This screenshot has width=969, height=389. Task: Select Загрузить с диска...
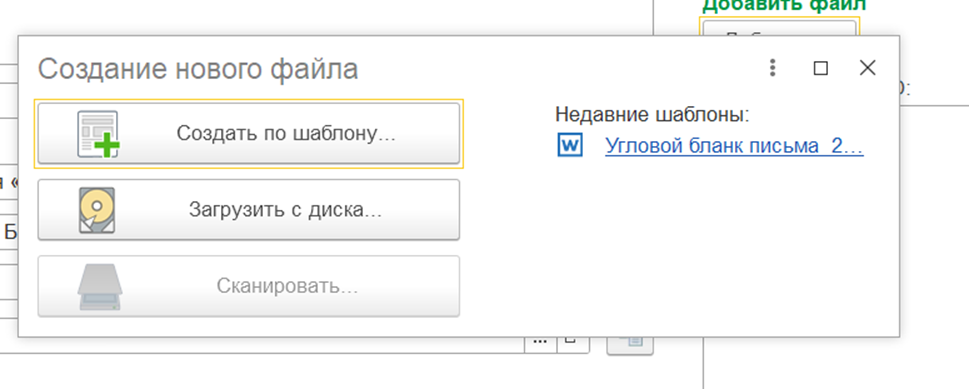click(248, 210)
